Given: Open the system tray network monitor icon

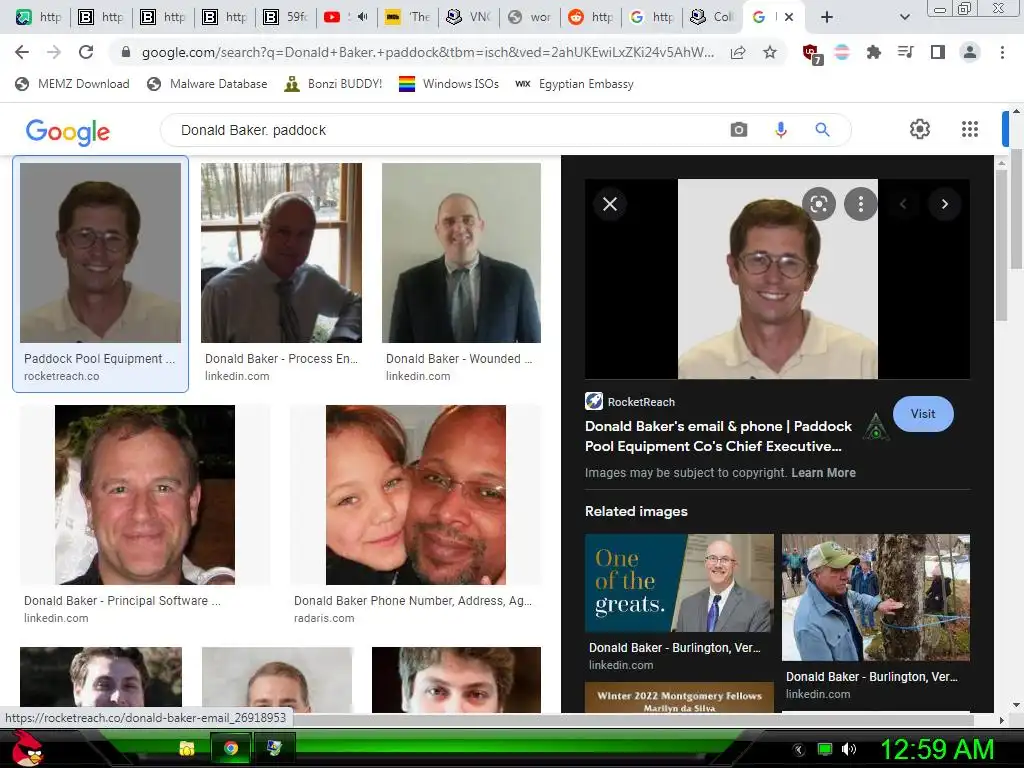Looking at the screenshot, I should 825,749.
